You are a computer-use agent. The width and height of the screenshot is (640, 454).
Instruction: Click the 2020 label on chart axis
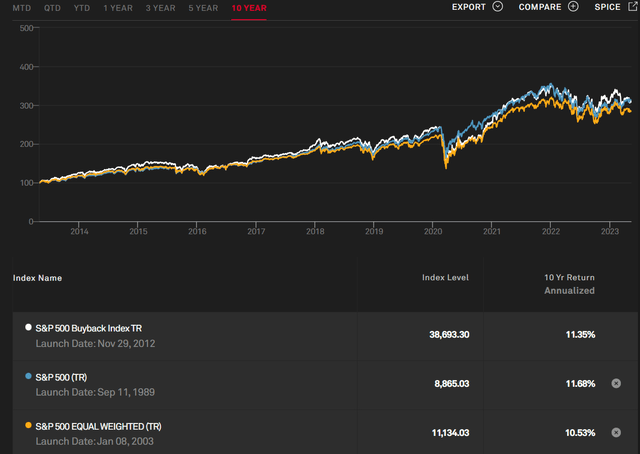coord(433,231)
